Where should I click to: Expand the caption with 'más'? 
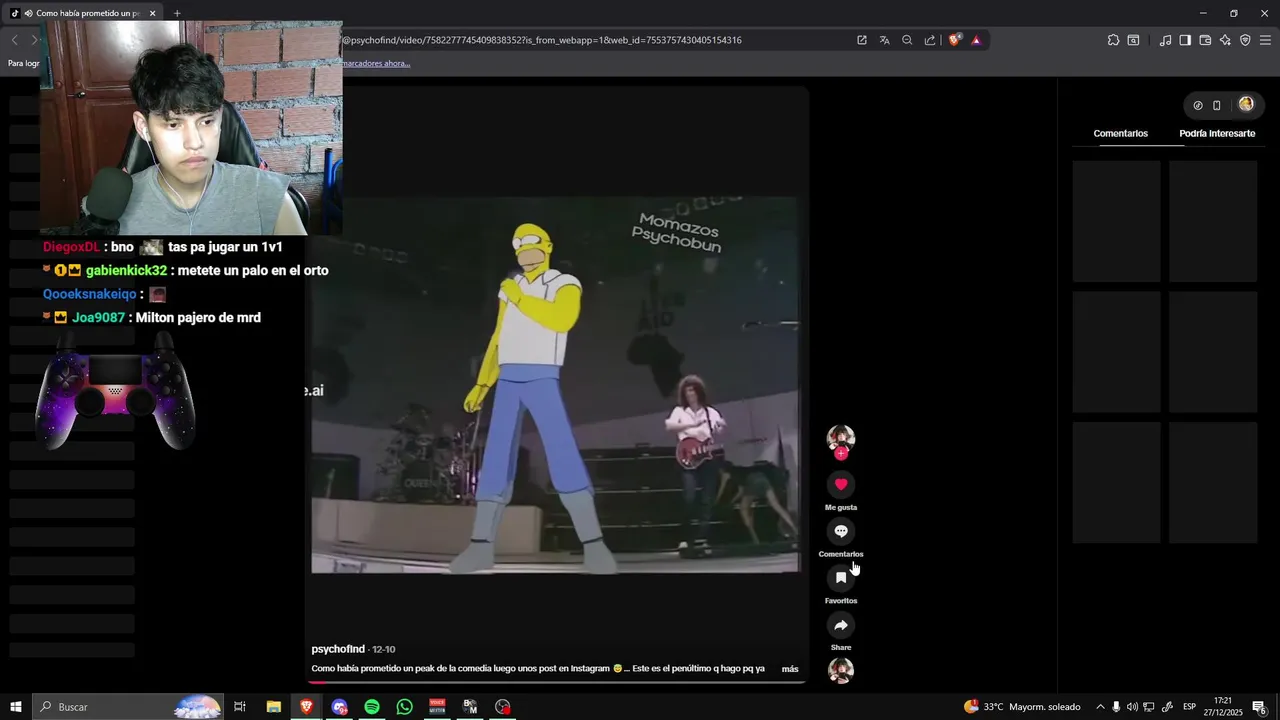[790, 669]
